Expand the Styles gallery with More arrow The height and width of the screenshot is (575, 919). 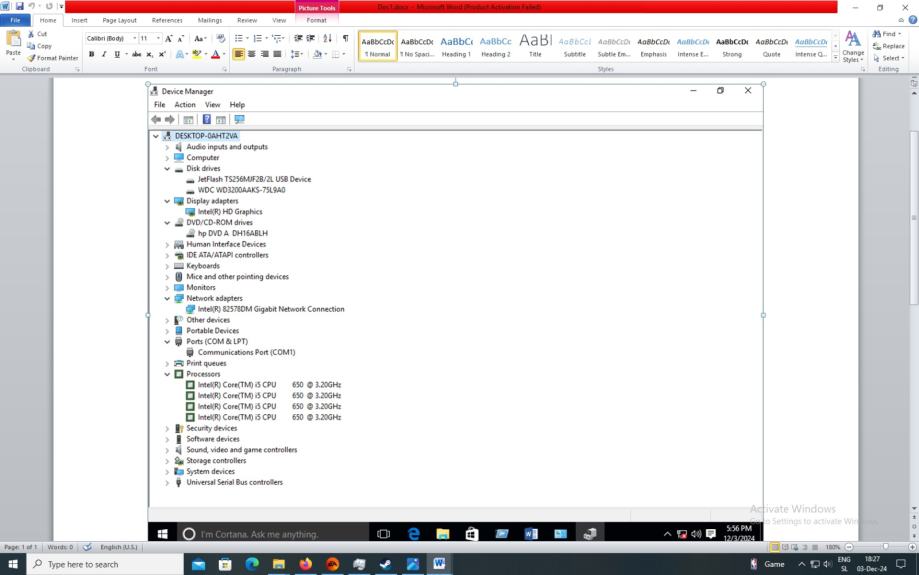(834, 58)
